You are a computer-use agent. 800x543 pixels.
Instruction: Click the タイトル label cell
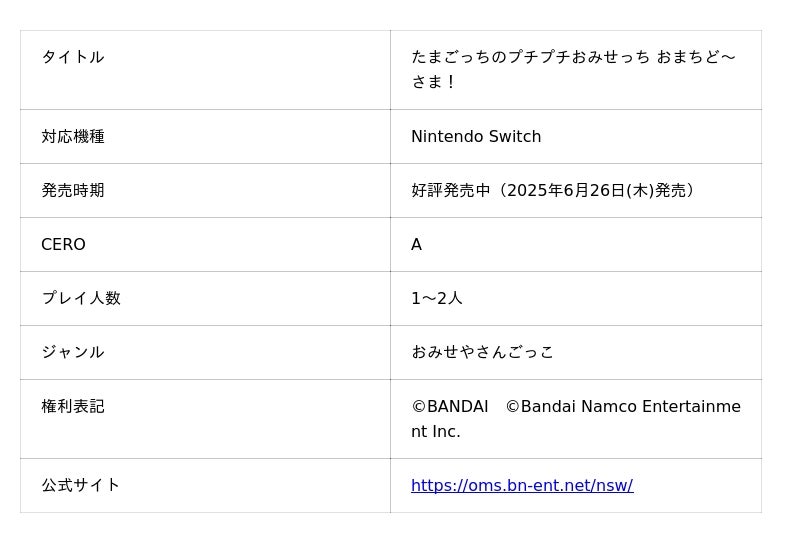[73, 58]
